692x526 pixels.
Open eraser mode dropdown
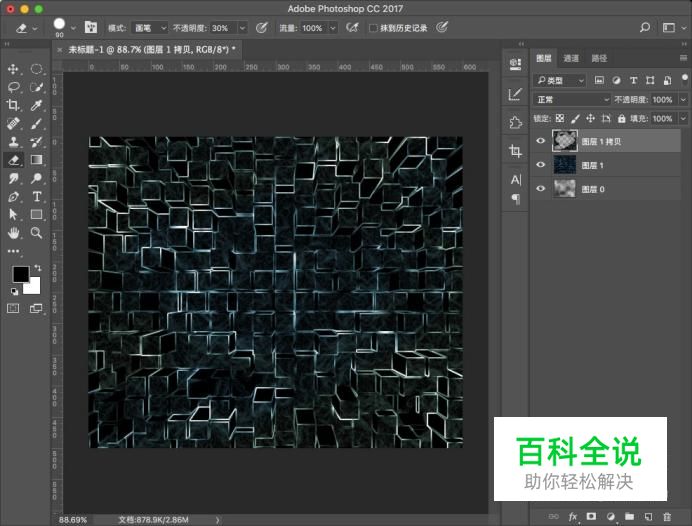(150, 28)
